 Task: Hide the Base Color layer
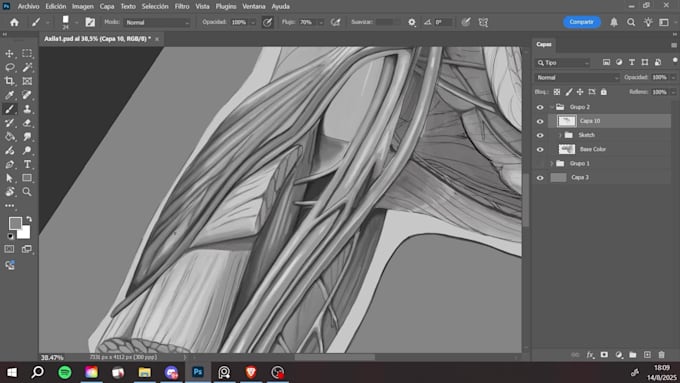(540, 150)
